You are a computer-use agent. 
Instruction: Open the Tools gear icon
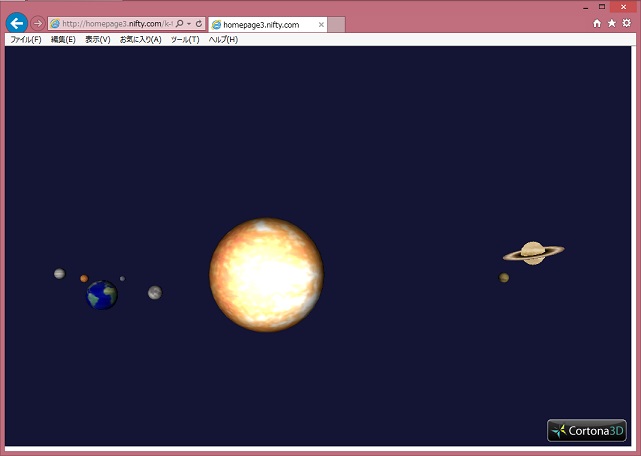click(x=627, y=23)
